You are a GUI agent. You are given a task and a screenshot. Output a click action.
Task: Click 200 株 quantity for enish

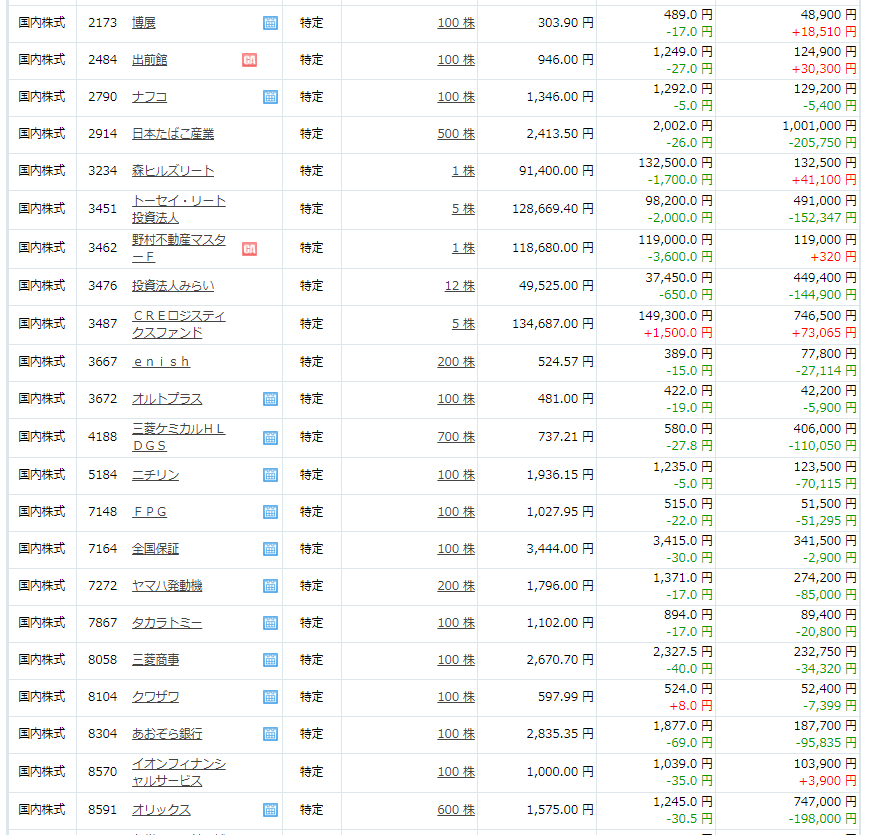point(456,362)
